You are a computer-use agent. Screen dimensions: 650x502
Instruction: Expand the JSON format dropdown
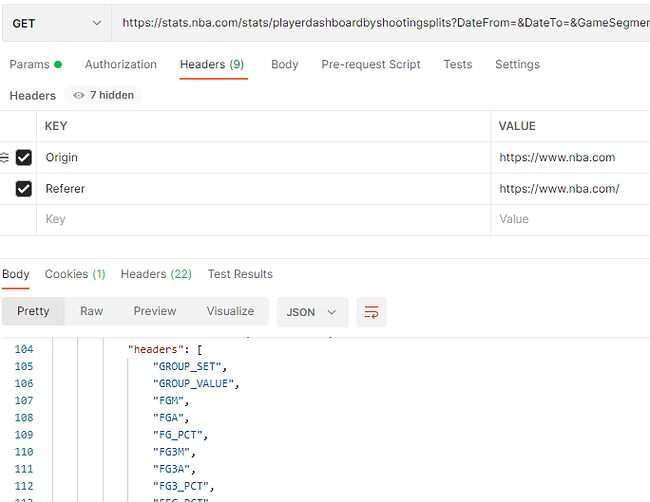[312, 312]
